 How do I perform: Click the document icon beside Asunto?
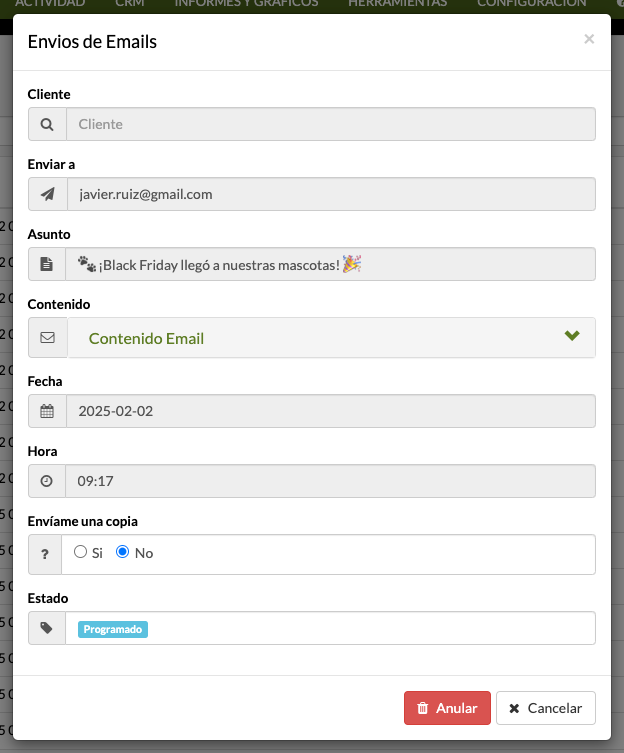pyautogui.click(x=47, y=264)
